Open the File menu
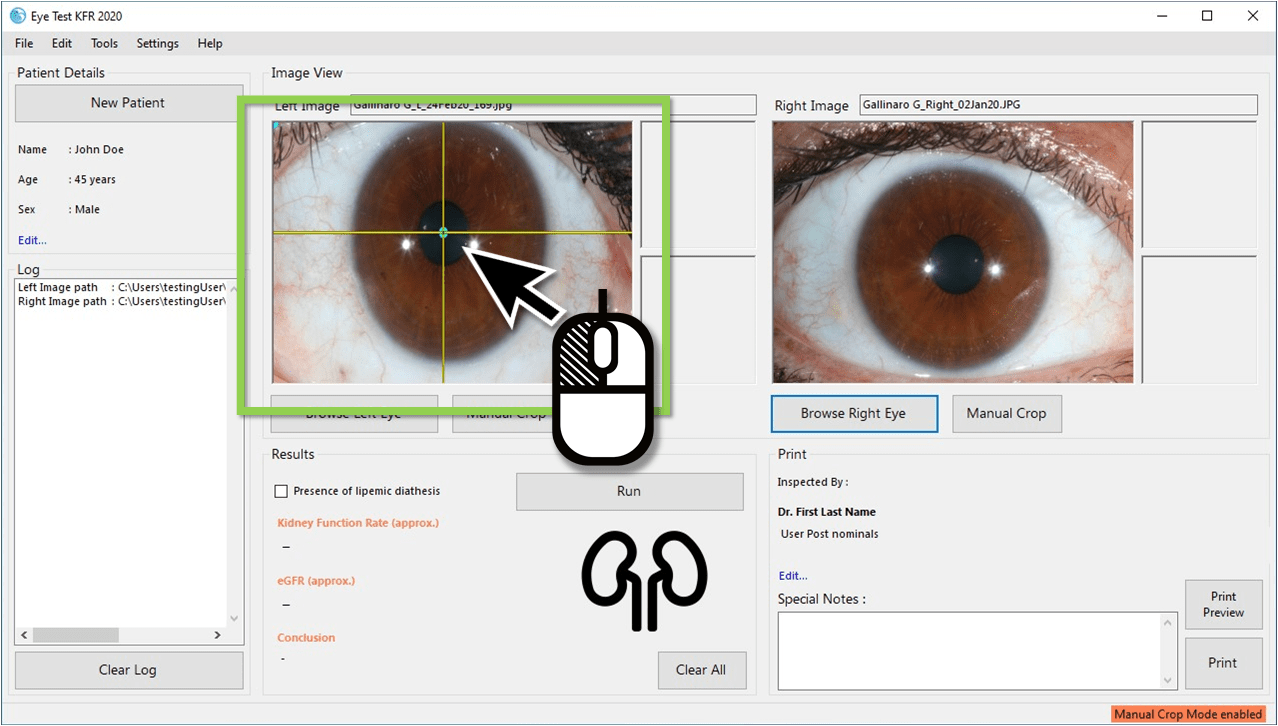This screenshot has height=726, width=1278. (x=24, y=43)
